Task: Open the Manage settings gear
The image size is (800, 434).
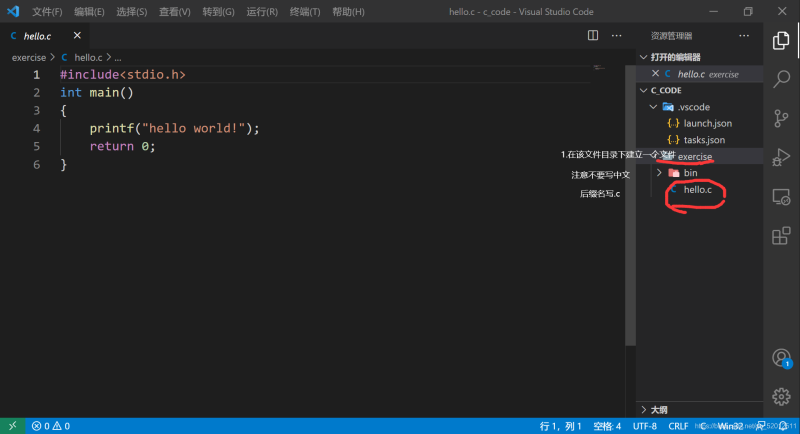Action: point(782,397)
